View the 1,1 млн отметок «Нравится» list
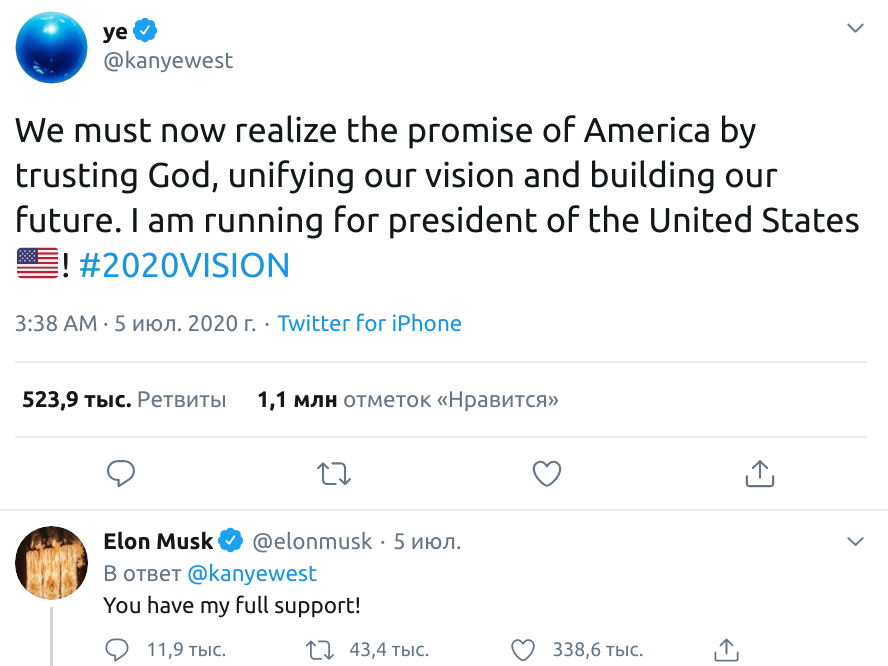This screenshot has height=666, width=888. pyautogui.click(x=408, y=400)
